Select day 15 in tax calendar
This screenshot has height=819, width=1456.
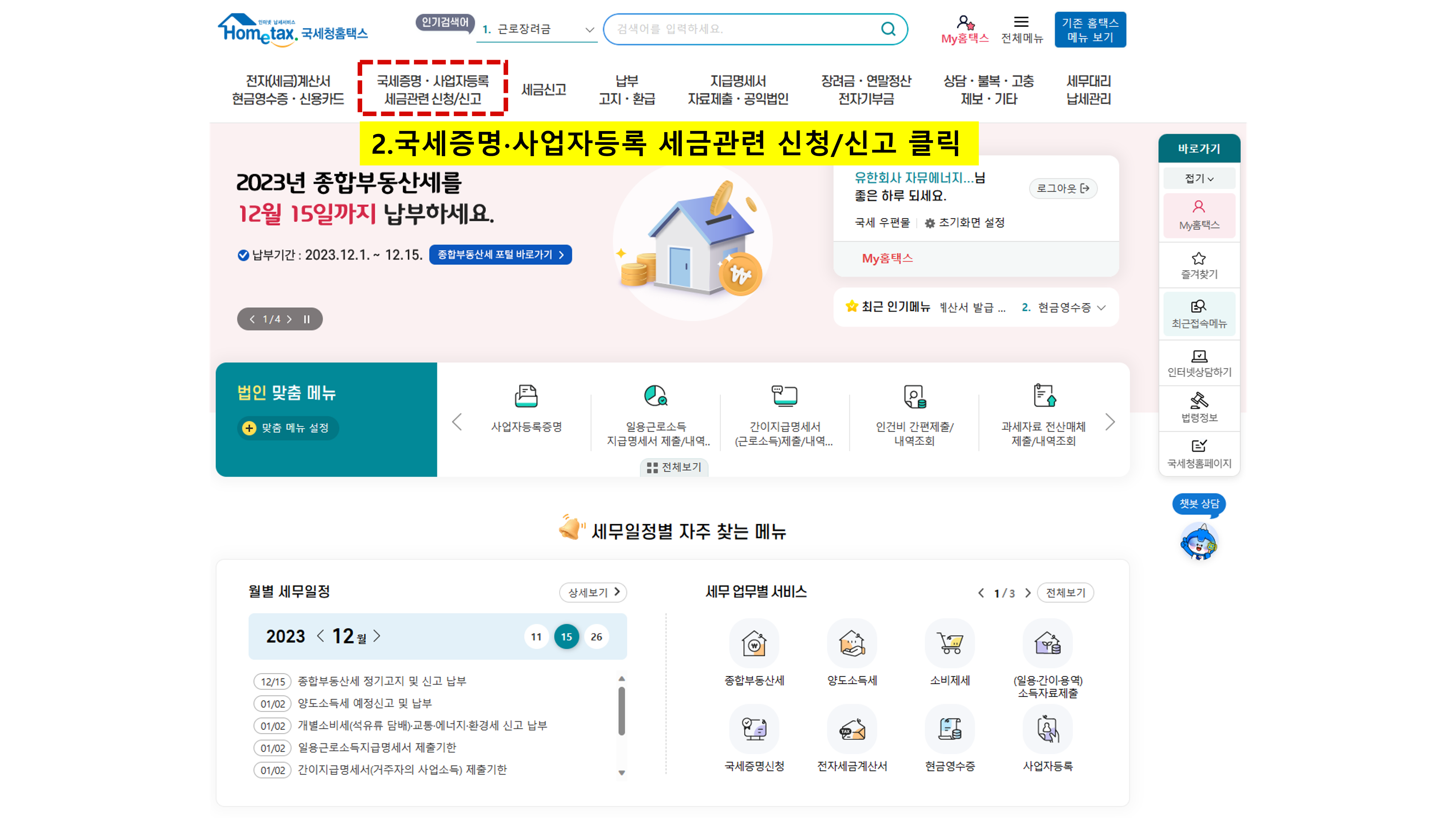click(x=566, y=637)
